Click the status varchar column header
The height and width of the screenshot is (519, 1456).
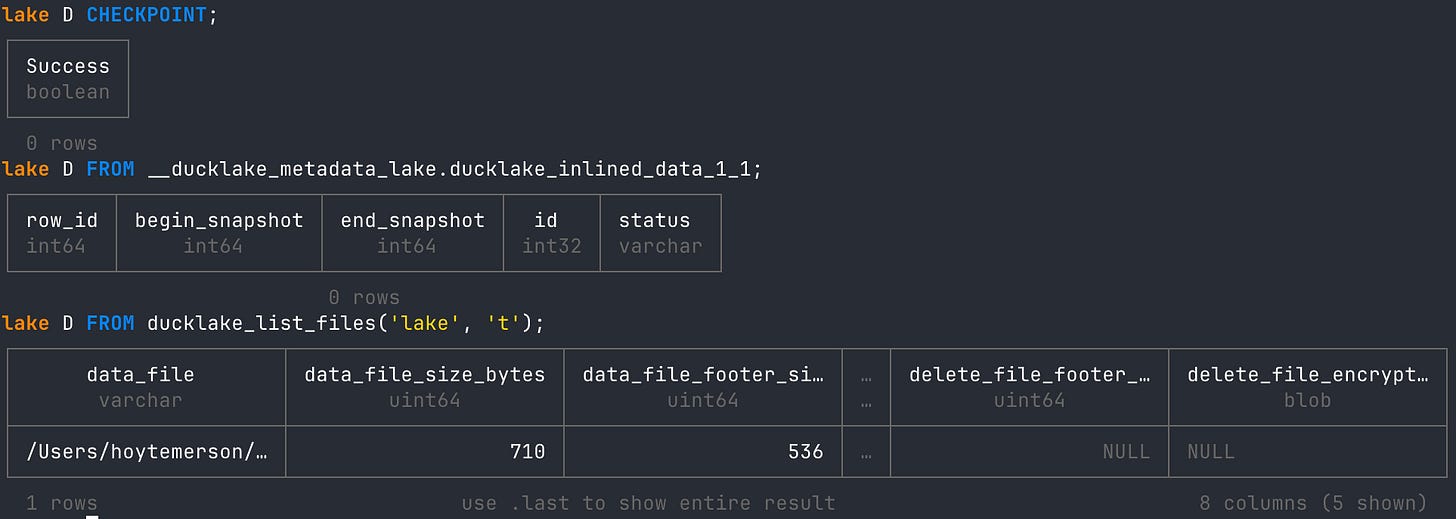coord(660,233)
